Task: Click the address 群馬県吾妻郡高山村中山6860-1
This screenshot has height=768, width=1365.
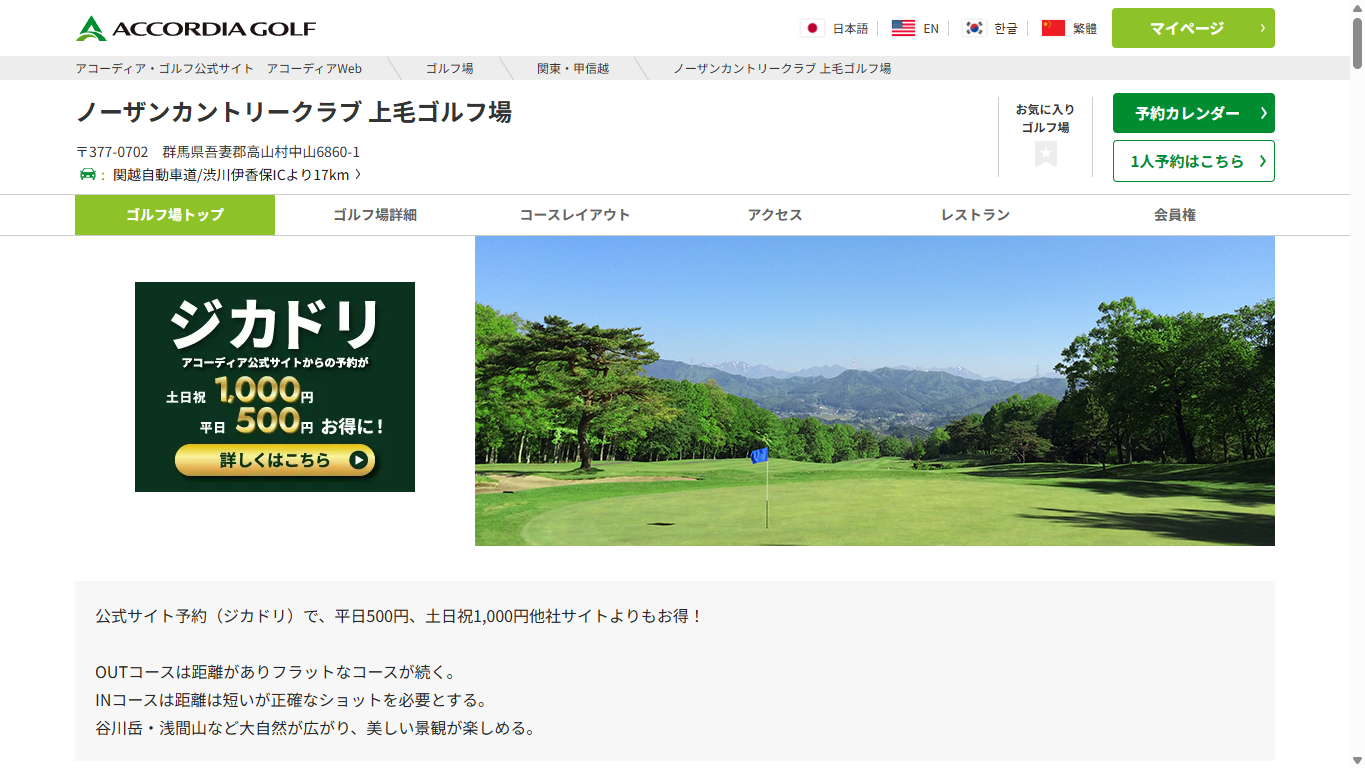Action: tap(261, 152)
